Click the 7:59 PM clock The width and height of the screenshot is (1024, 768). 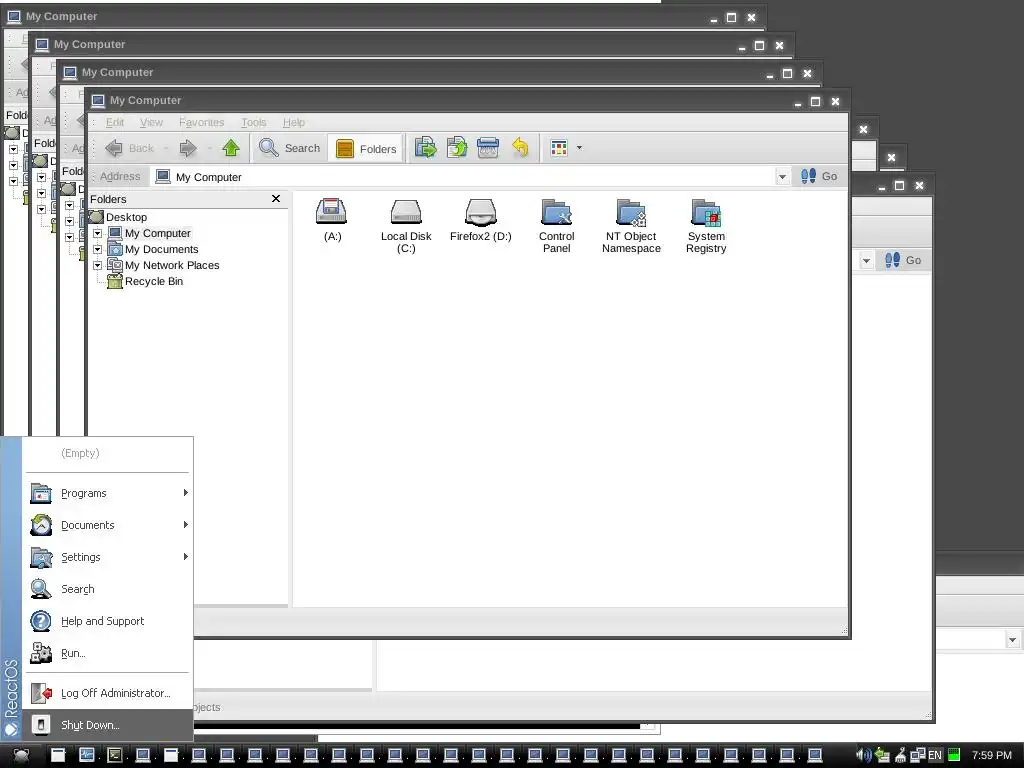991,755
